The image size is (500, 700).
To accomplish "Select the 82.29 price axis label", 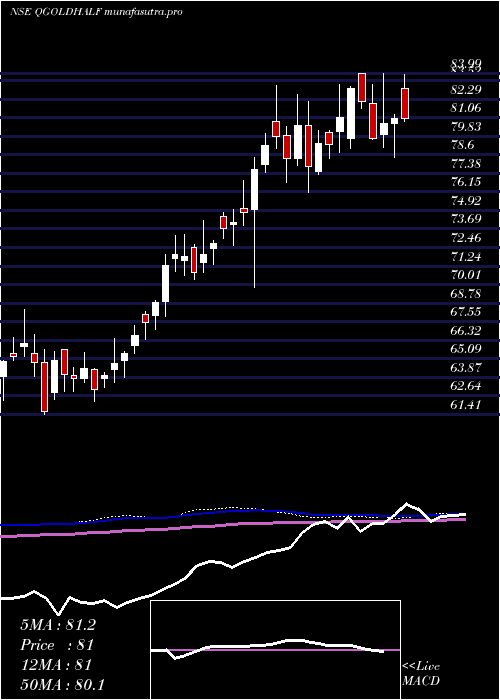I will coord(466,89).
